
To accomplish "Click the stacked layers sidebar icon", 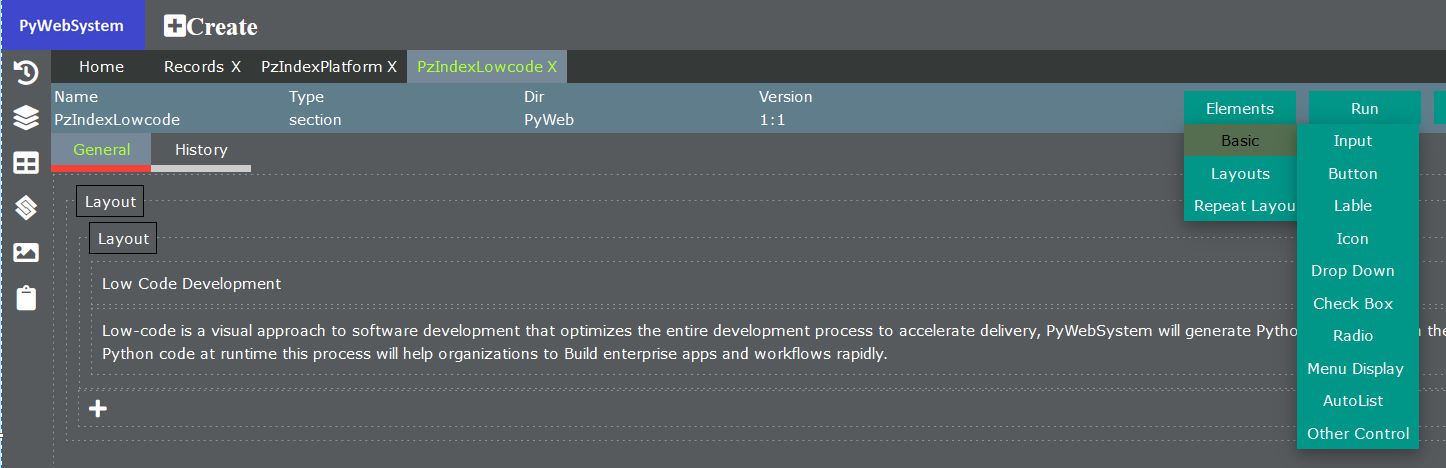I will (x=26, y=118).
